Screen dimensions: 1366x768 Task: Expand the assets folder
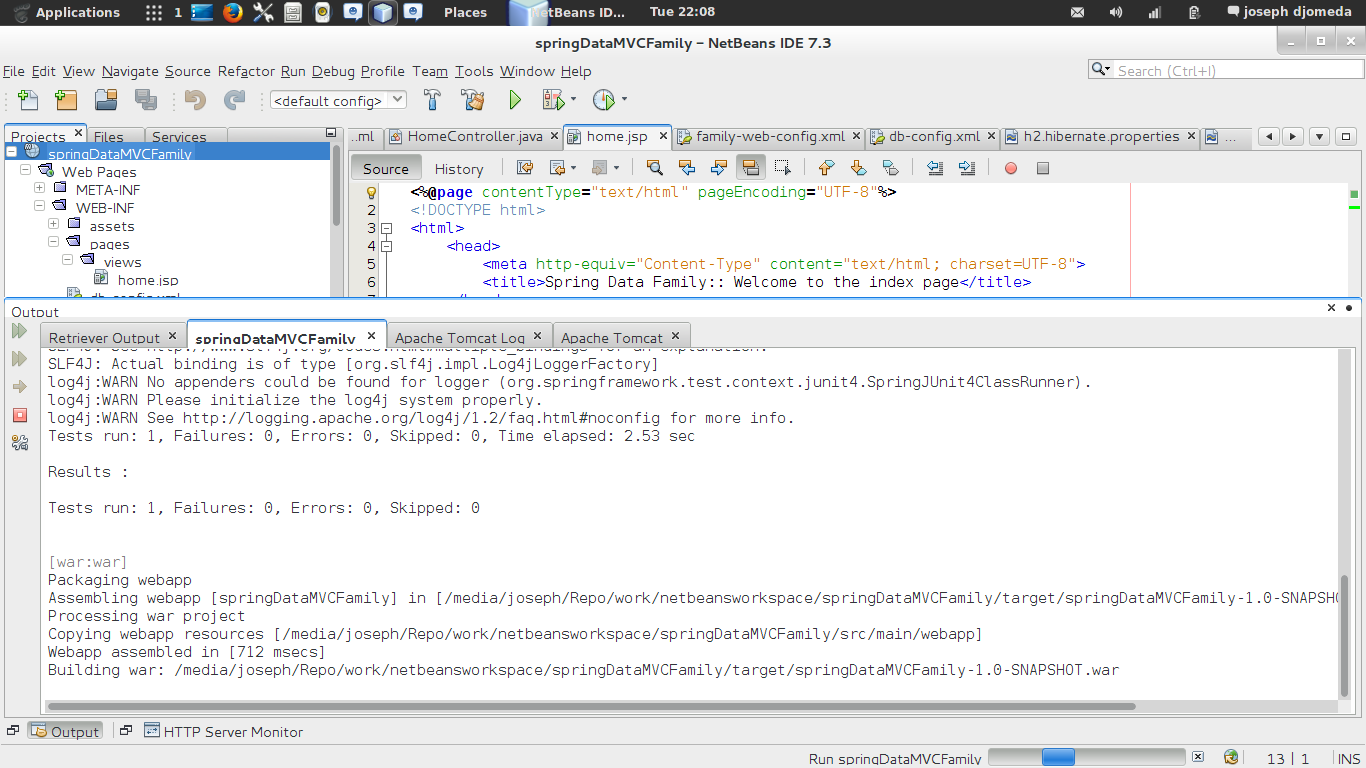(53, 225)
